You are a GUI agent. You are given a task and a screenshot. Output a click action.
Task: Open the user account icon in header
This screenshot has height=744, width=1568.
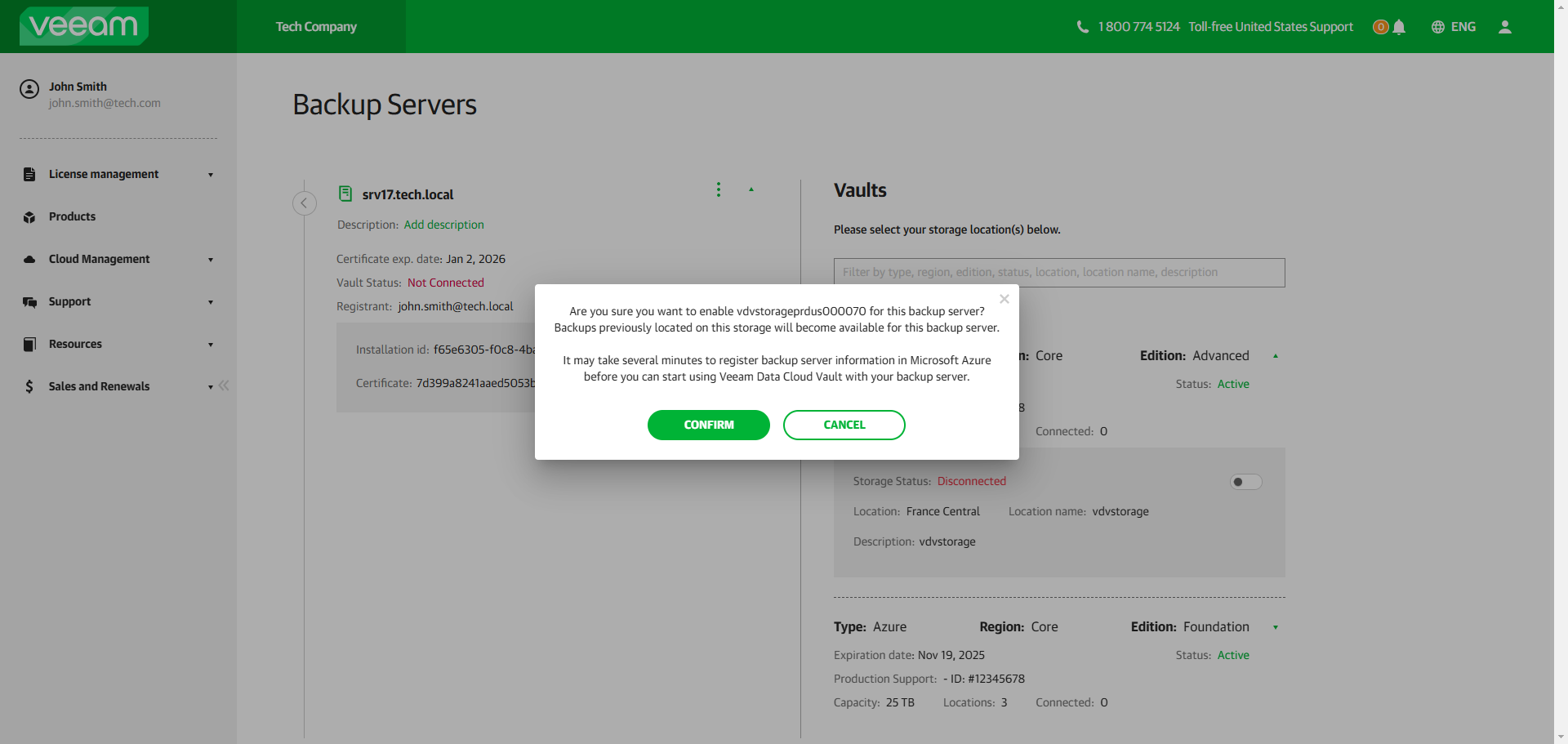1505,27
